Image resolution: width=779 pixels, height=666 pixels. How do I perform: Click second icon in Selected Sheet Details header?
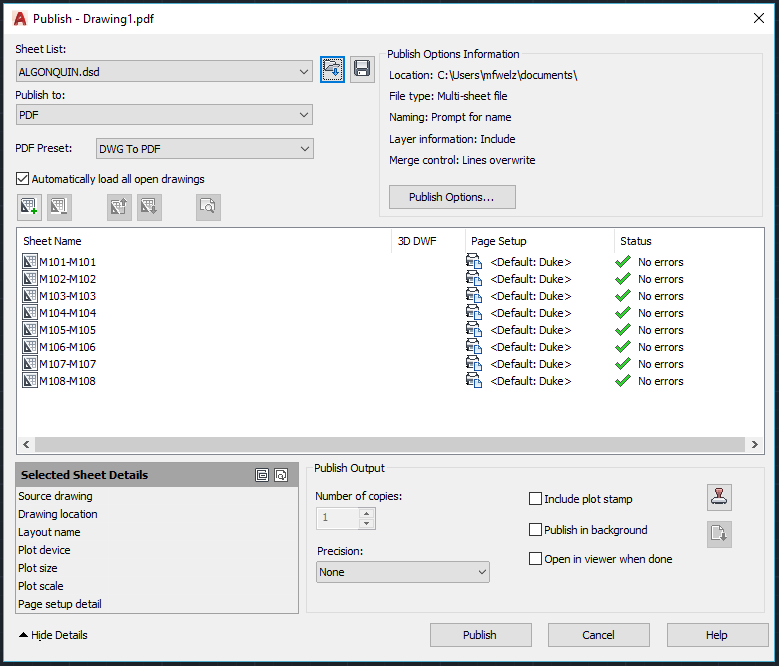[x=281, y=475]
